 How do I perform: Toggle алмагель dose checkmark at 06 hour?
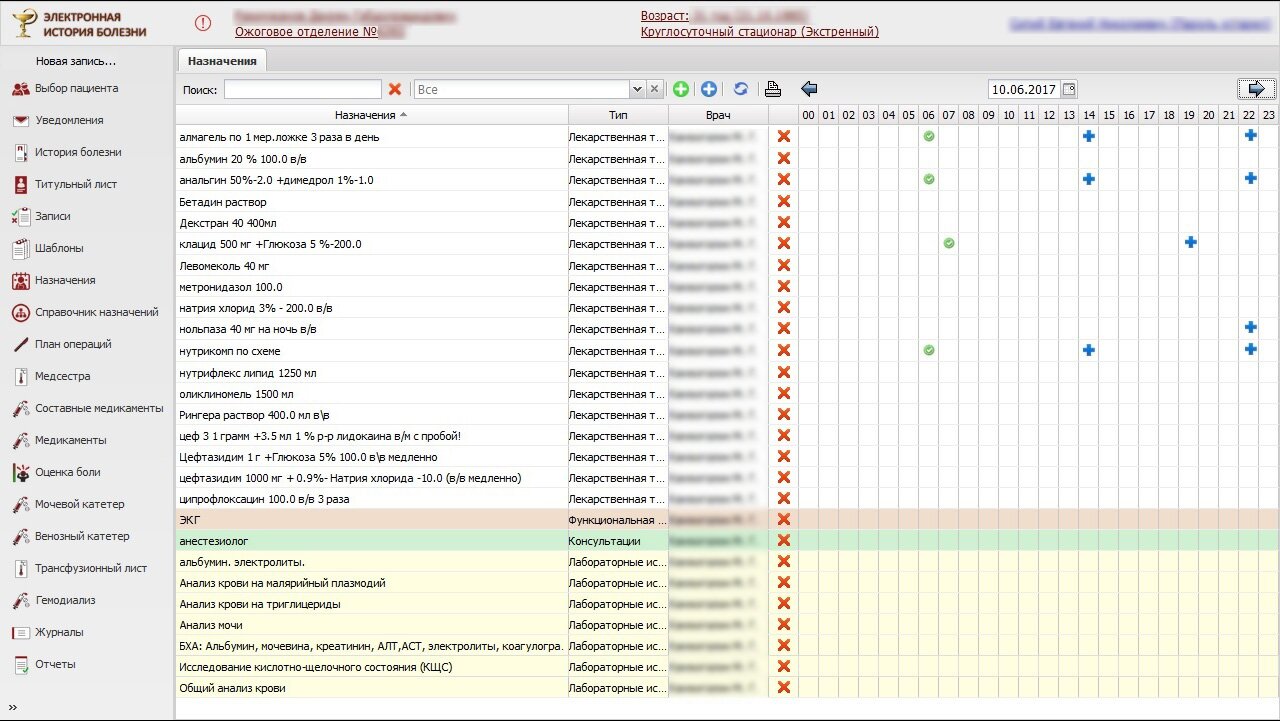[929, 136]
